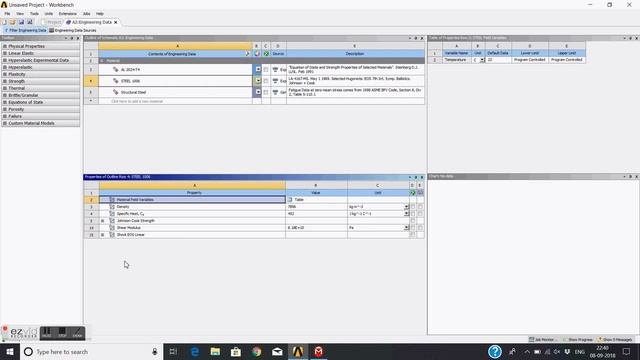Click the Shear Modulus property icon
640x360 pixels.
[x=112, y=228]
